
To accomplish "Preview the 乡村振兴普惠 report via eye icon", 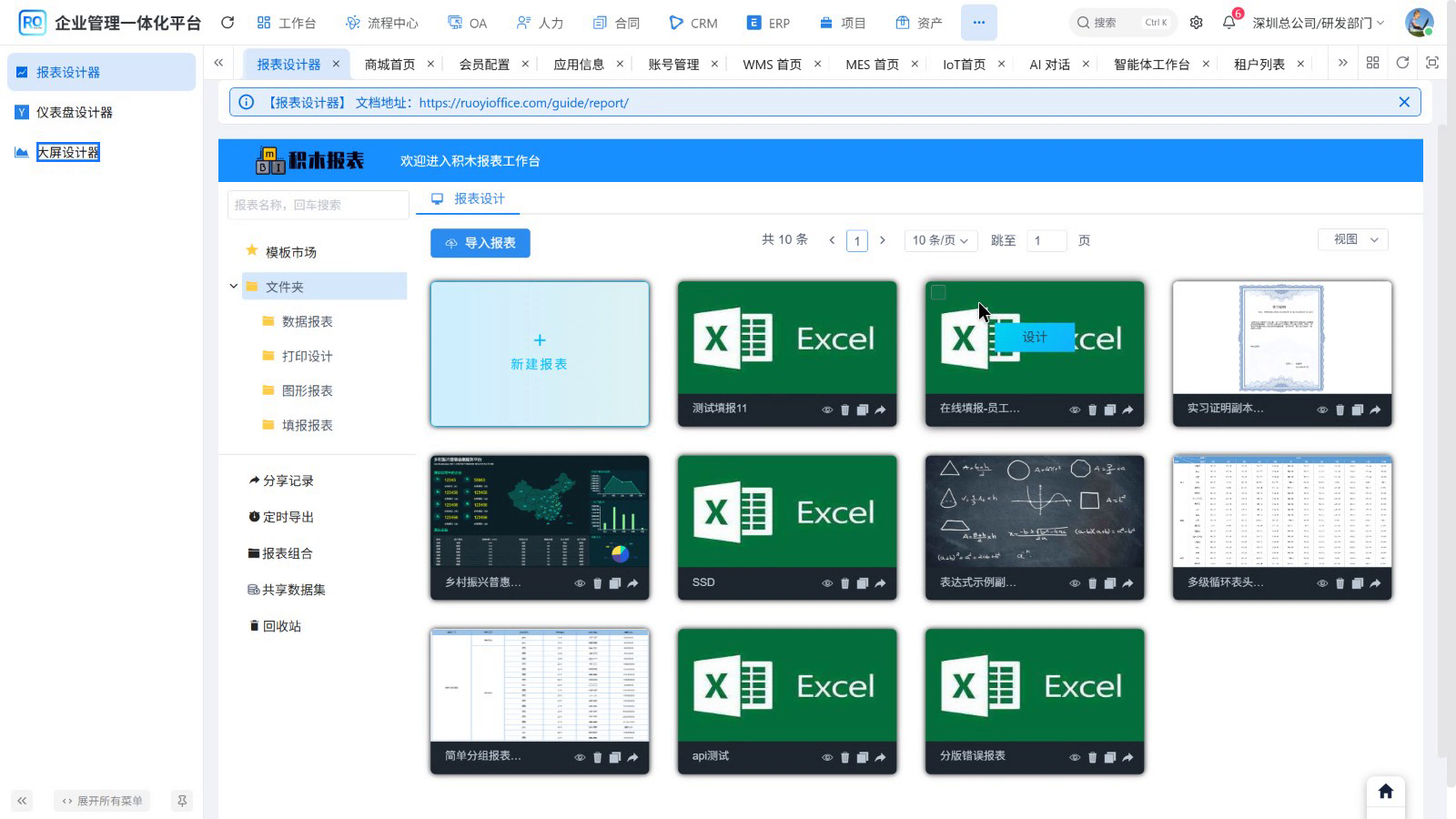I will (580, 583).
